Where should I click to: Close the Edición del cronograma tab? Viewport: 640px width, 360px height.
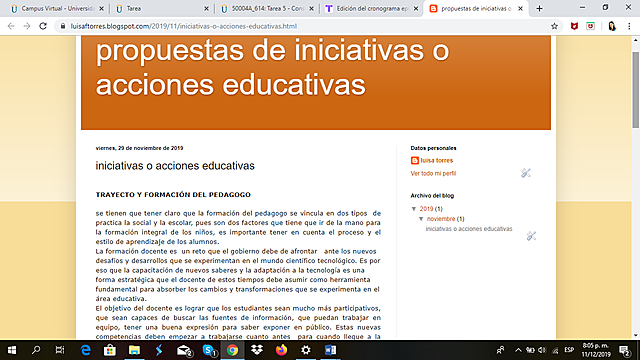click(416, 9)
